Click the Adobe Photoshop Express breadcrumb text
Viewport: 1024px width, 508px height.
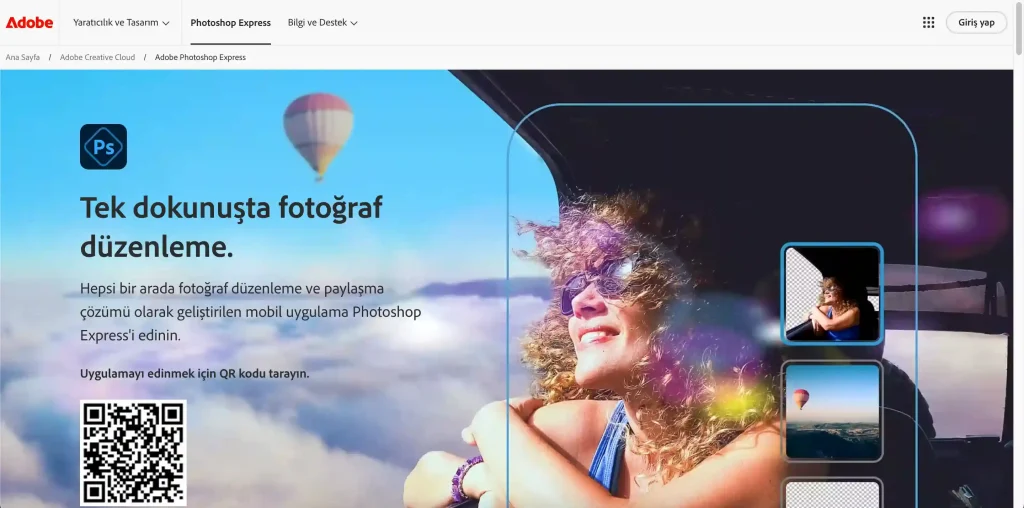[x=200, y=57]
